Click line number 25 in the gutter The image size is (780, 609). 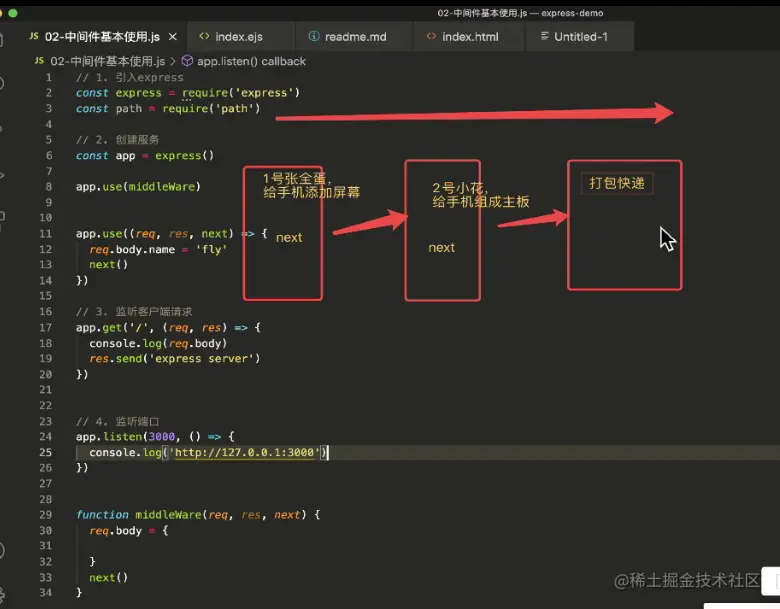click(45, 452)
